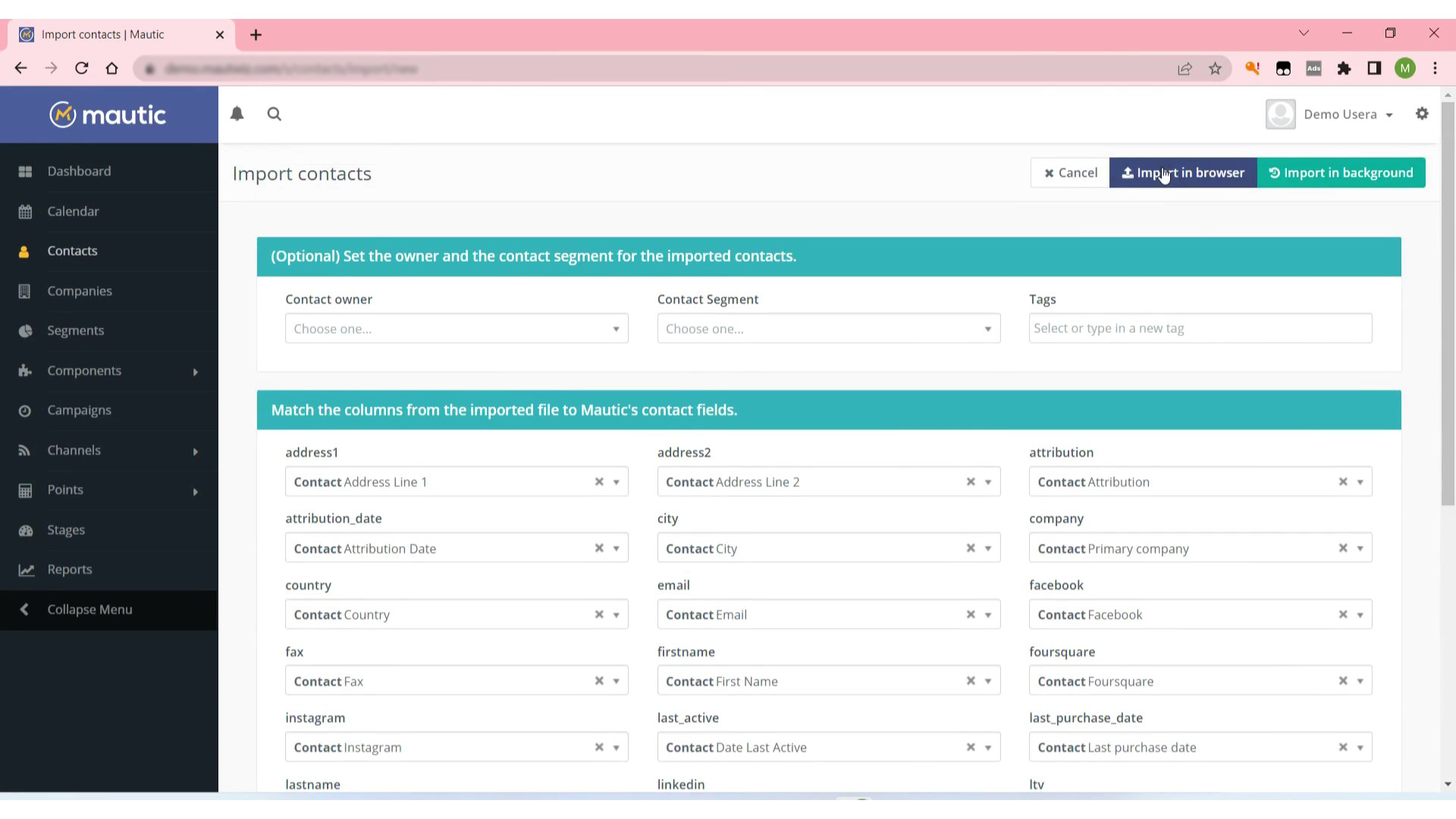Expand the Contact owner dropdown

coord(456,328)
